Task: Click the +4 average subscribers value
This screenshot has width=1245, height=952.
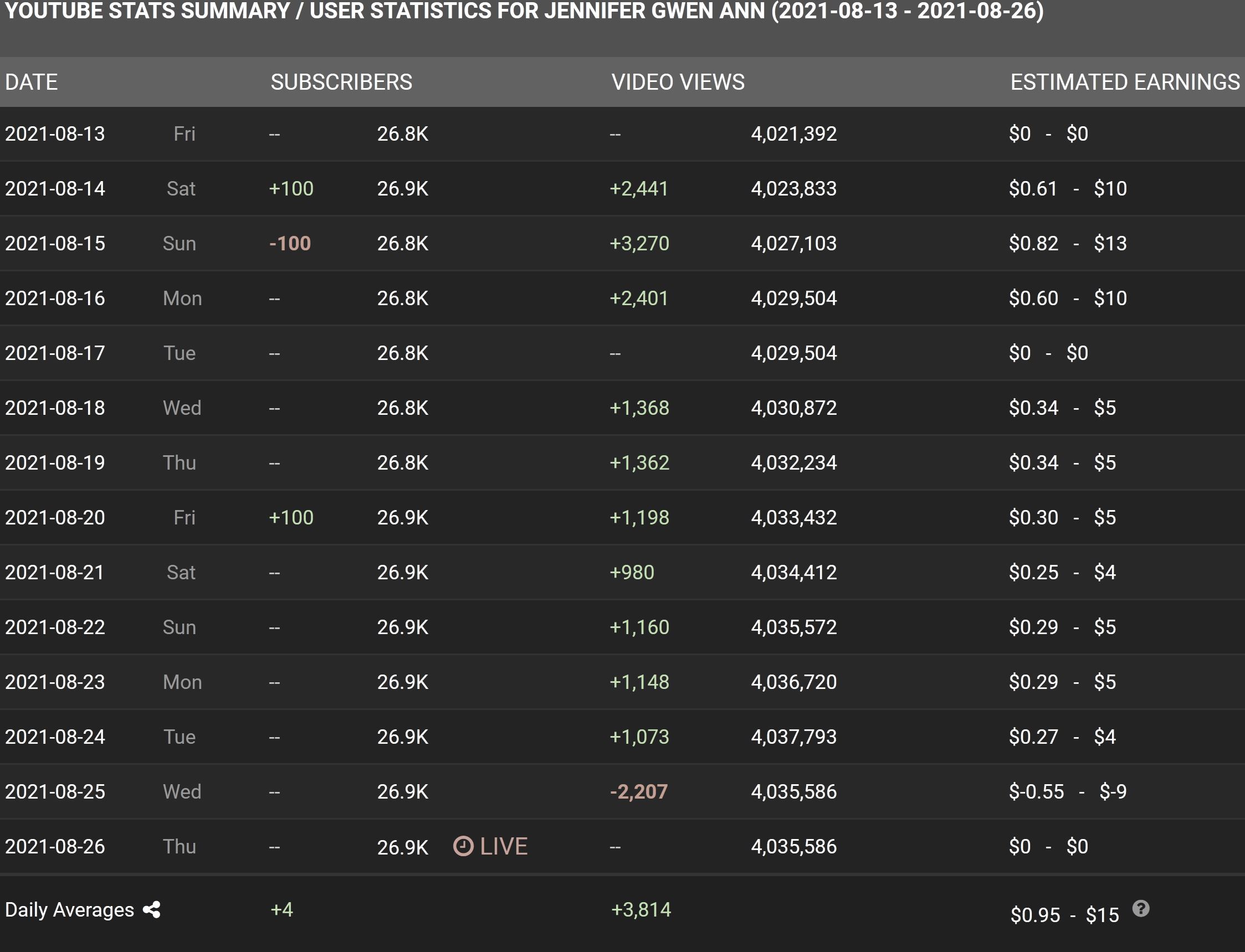Action: click(282, 910)
